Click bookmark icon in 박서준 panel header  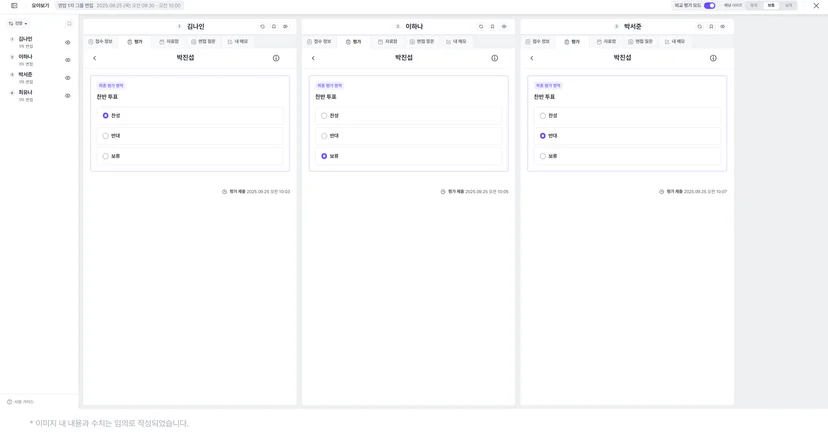click(711, 26)
